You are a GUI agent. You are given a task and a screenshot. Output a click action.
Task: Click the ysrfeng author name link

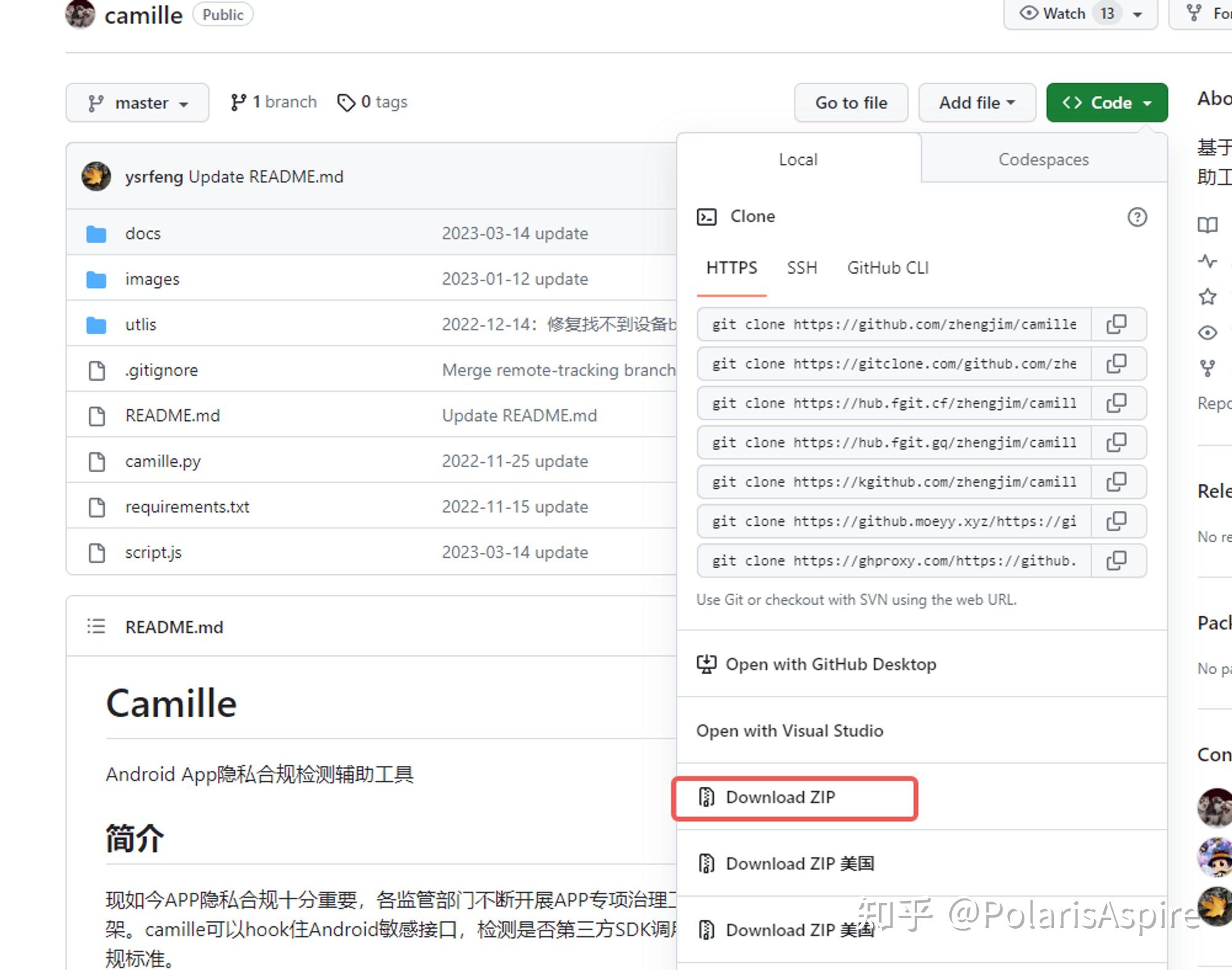[154, 177]
